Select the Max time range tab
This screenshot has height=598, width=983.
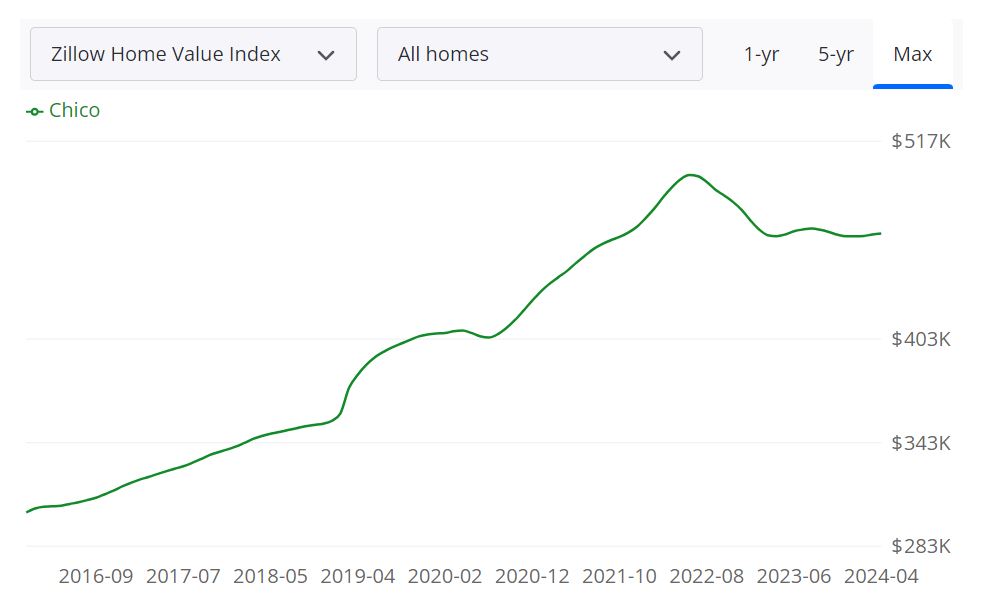click(913, 55)
